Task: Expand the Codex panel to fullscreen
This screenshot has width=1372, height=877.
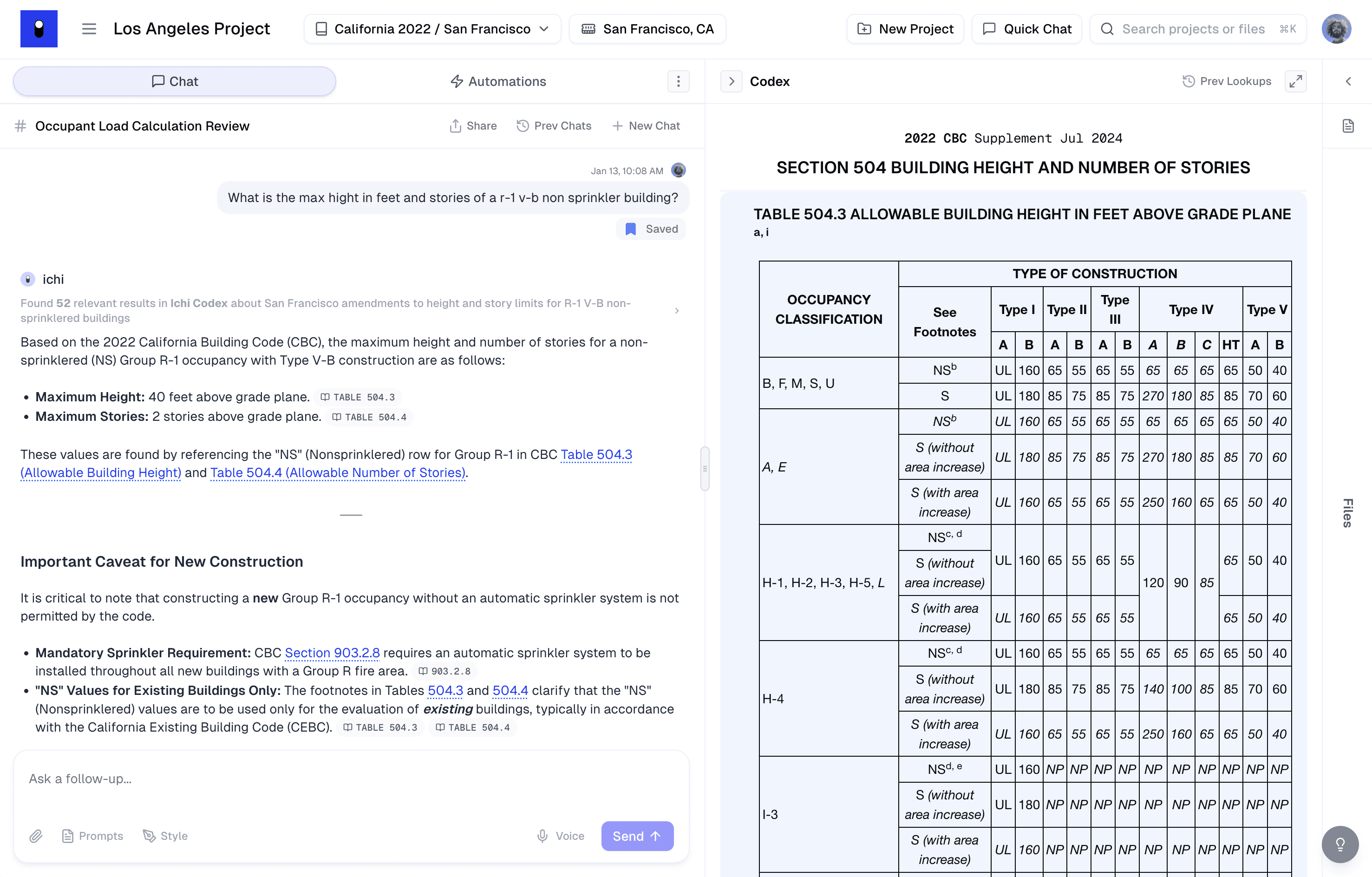Action: [x=1295, y=81]
